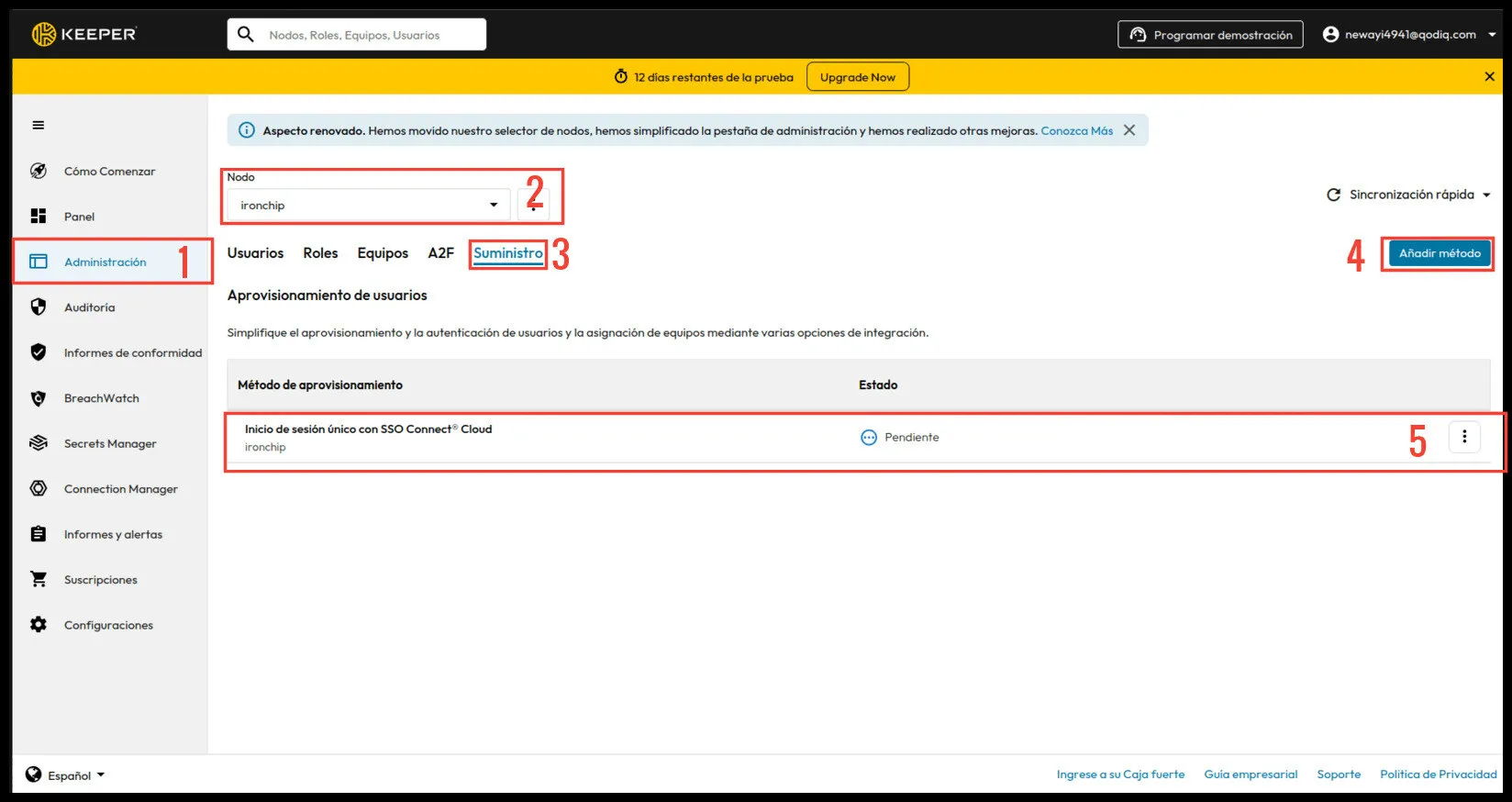Switch to the Equipos tab
Viewport: 1512px width, 802px height.
383,253
